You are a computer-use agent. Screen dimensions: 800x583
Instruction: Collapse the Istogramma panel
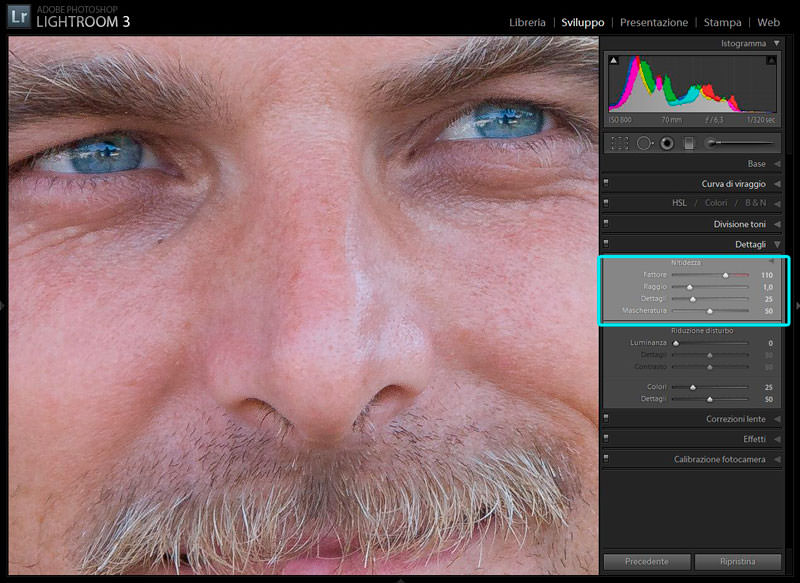(777, 44)
